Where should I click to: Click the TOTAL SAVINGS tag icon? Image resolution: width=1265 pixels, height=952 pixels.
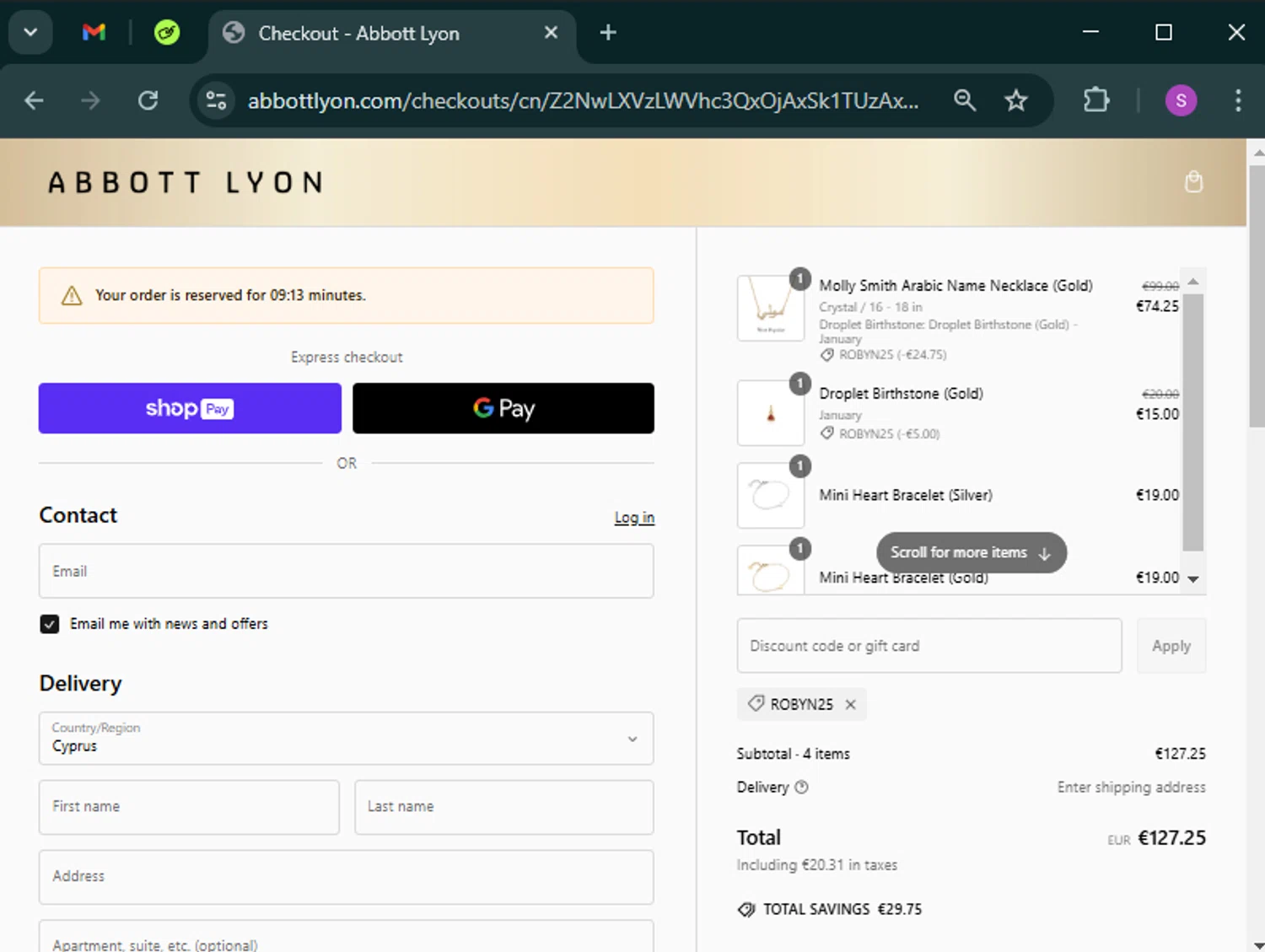(746, 910)
